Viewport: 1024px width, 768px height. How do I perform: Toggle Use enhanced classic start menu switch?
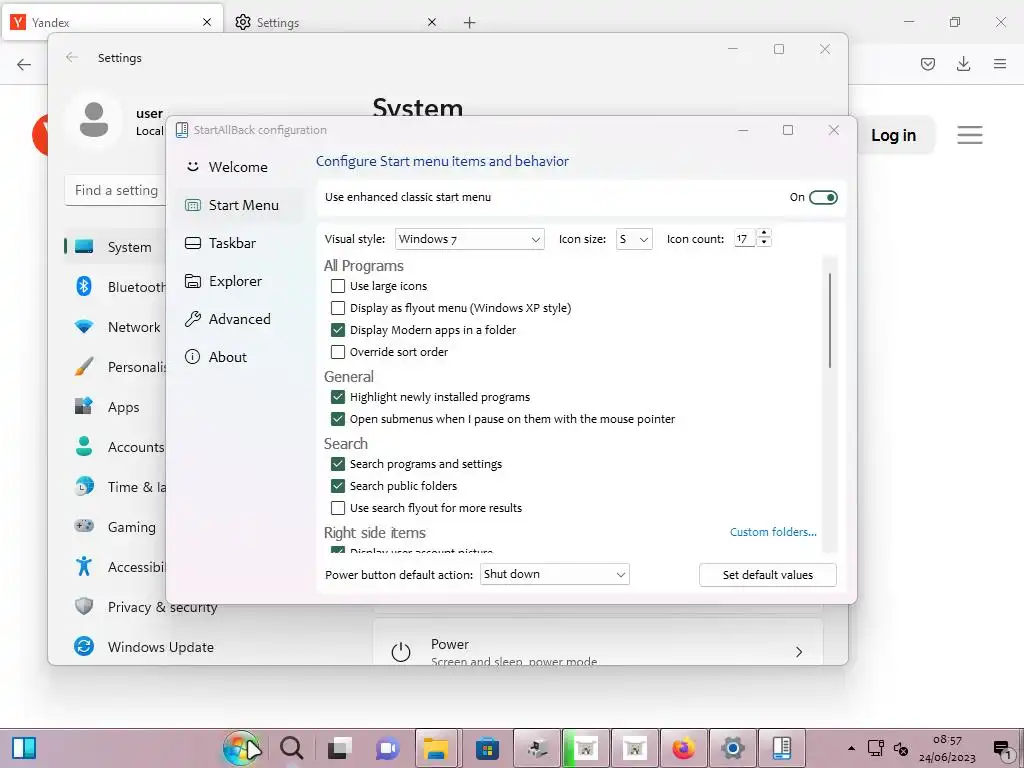pos(823,197)
